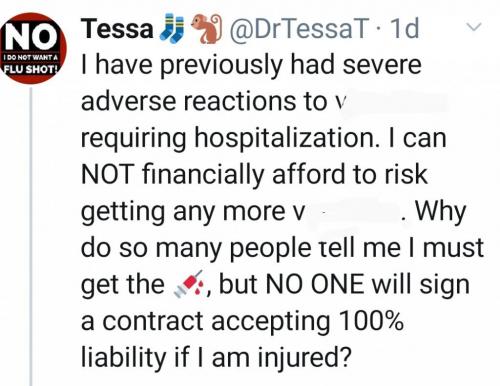Screen dimensions: 500x386
Task: Open the Tessa display name profile link
Action: point(117,29)
